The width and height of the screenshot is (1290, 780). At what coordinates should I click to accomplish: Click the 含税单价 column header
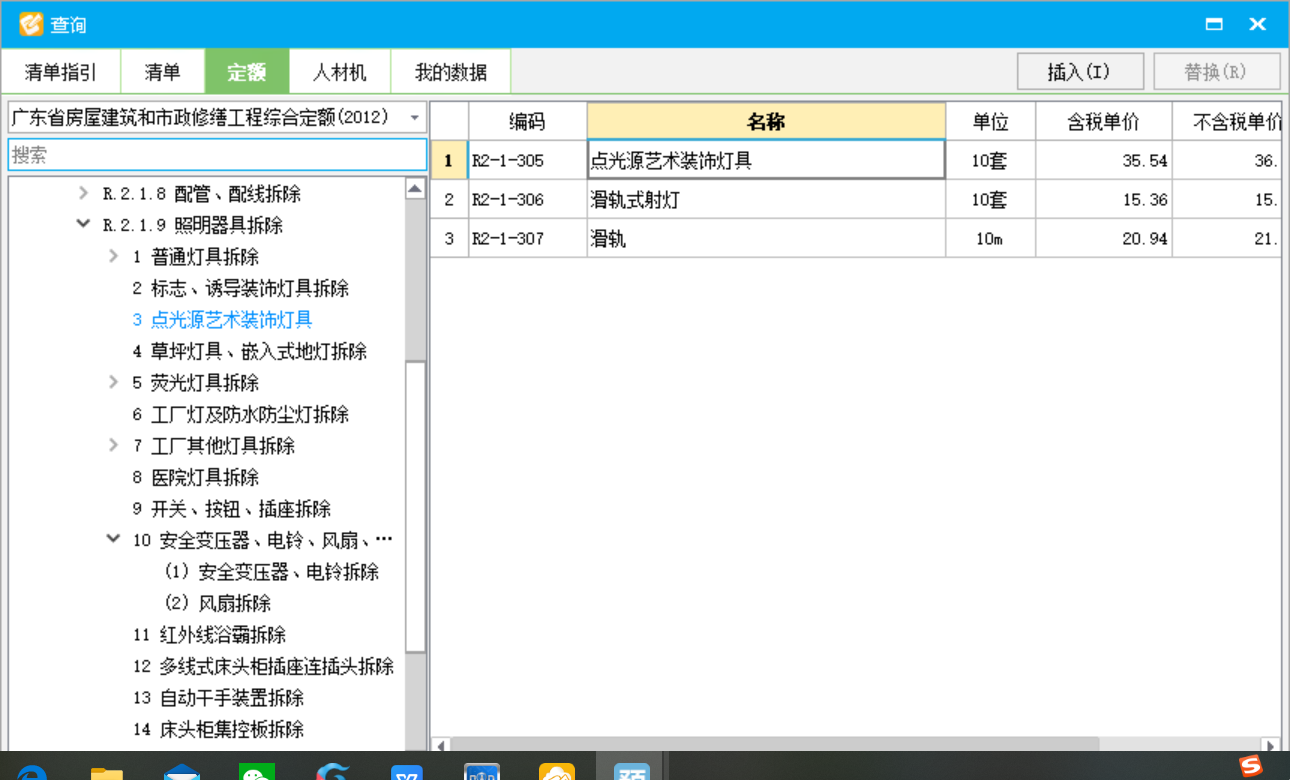(1104, 122)
